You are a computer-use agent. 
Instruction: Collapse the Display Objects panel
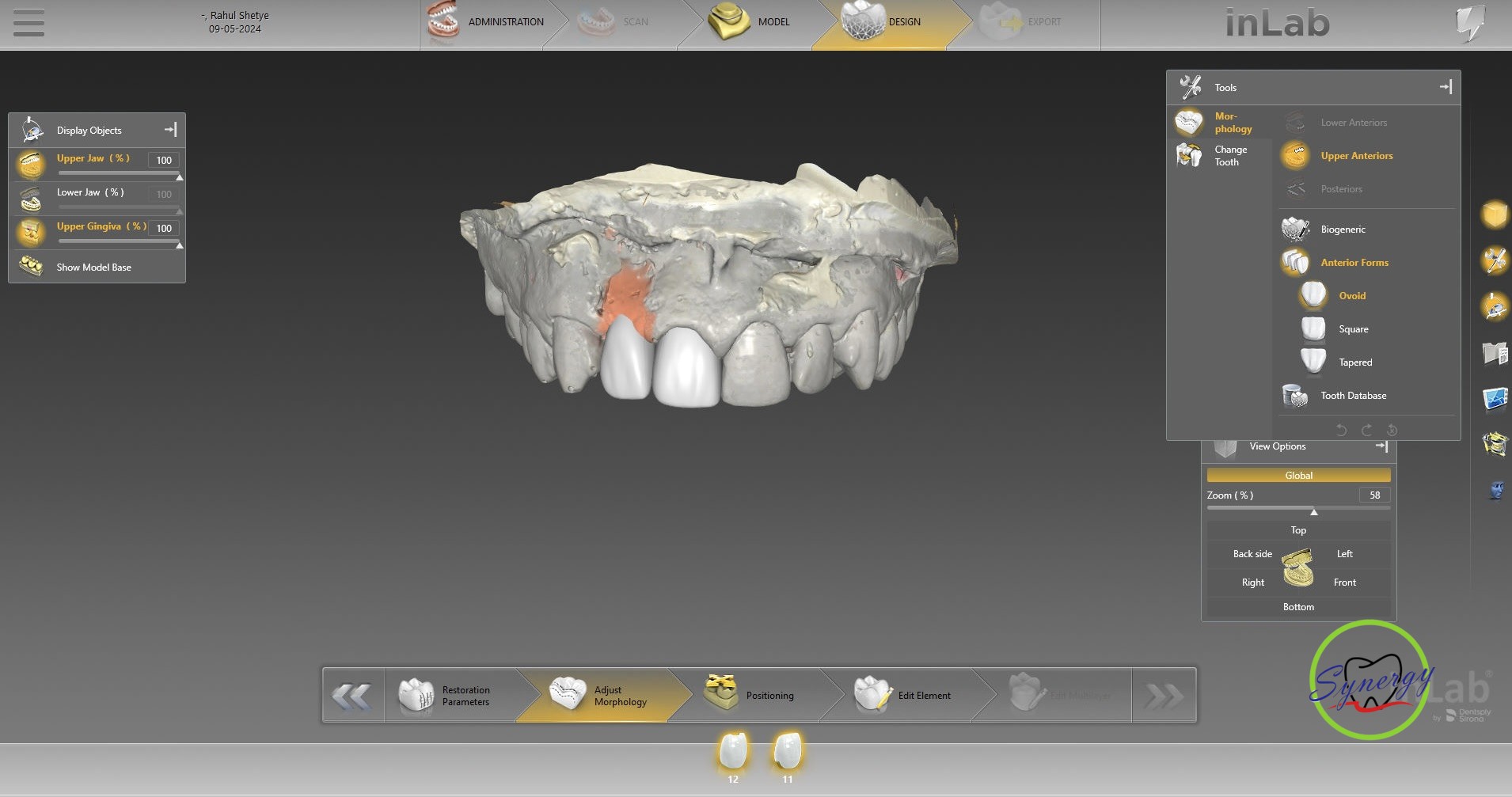tap(170, 130)
